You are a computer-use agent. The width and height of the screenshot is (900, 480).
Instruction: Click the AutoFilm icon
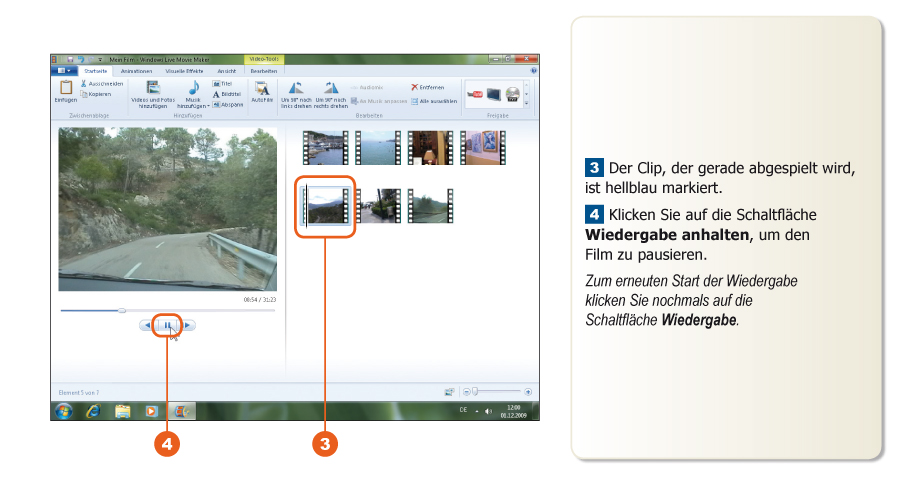pyautogui.click(x=262, y=89)
